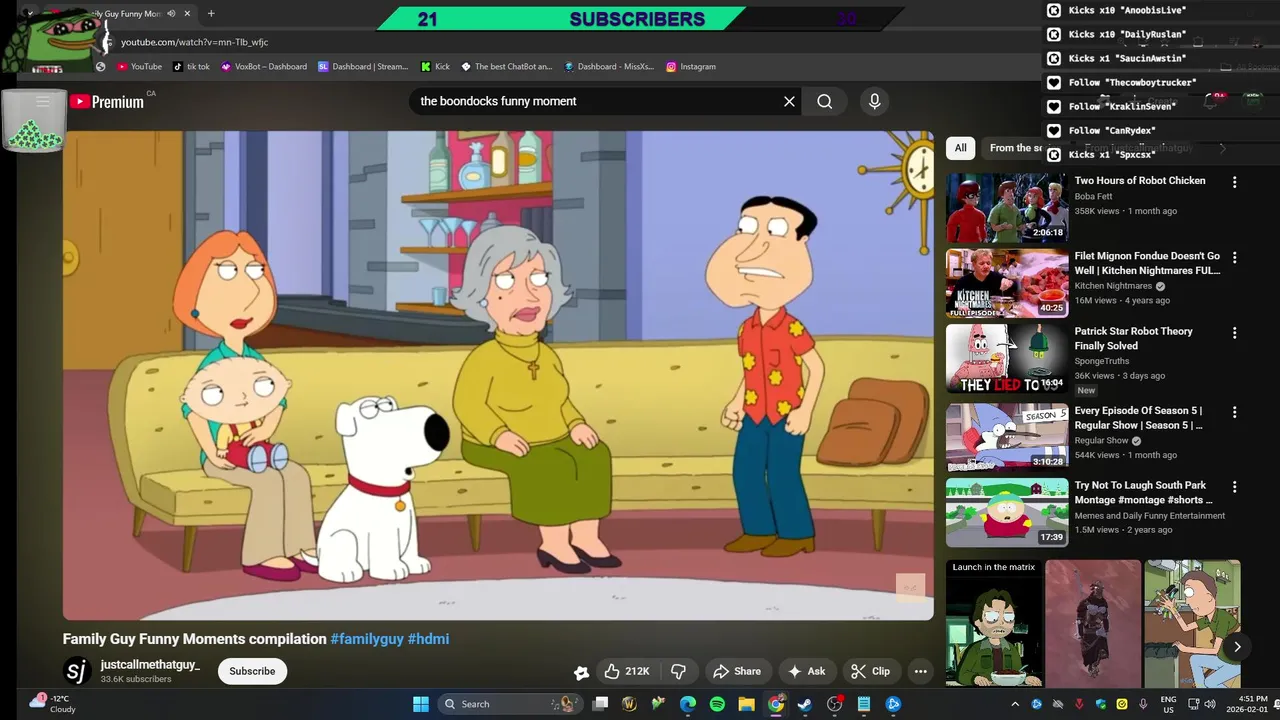Open a new browser tab

coord(211,14)
